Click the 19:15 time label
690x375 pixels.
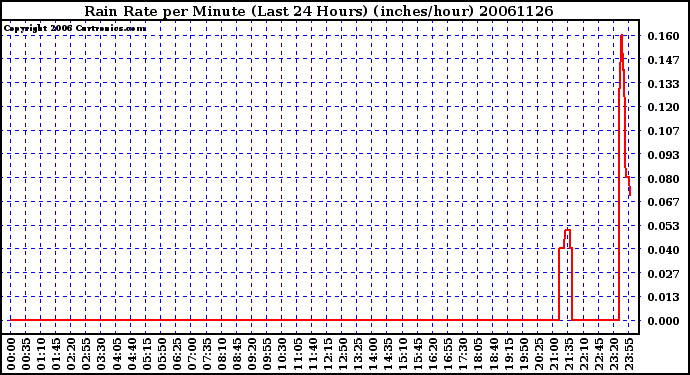click(508, 354)
